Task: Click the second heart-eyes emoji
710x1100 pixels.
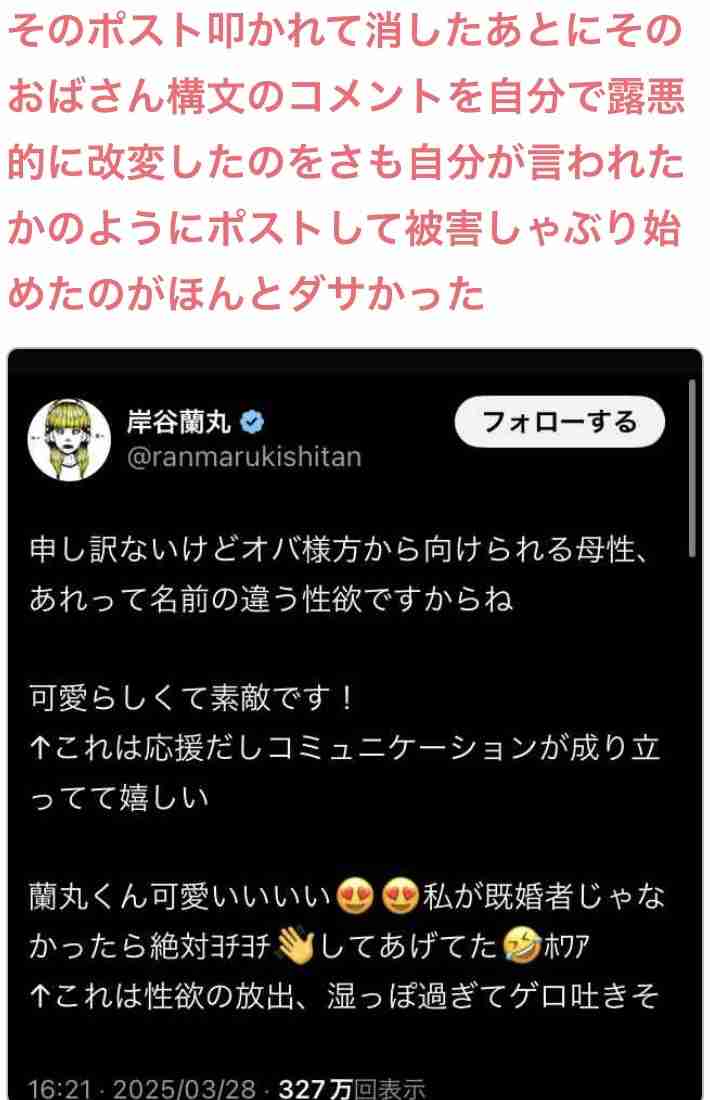Action: [x=400, y=896]
